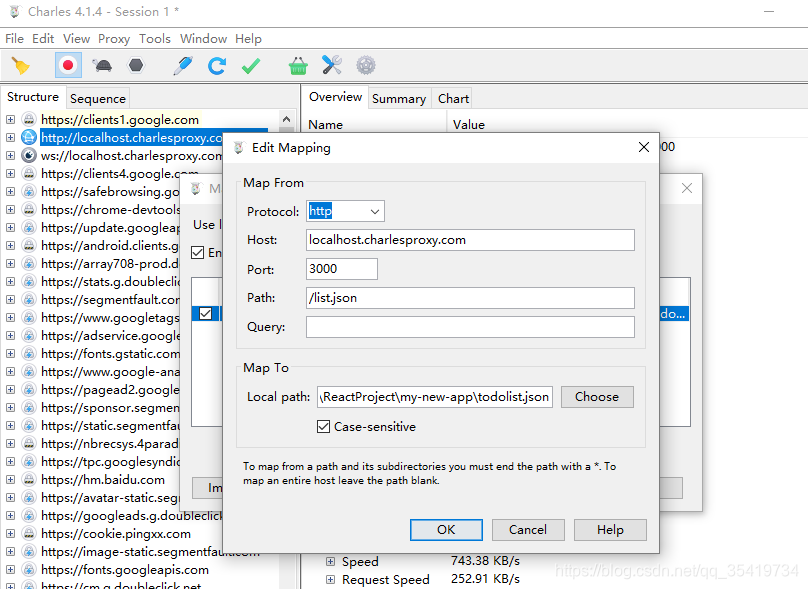
Task: Open the Proxy menu
Action: coord(114,39)
